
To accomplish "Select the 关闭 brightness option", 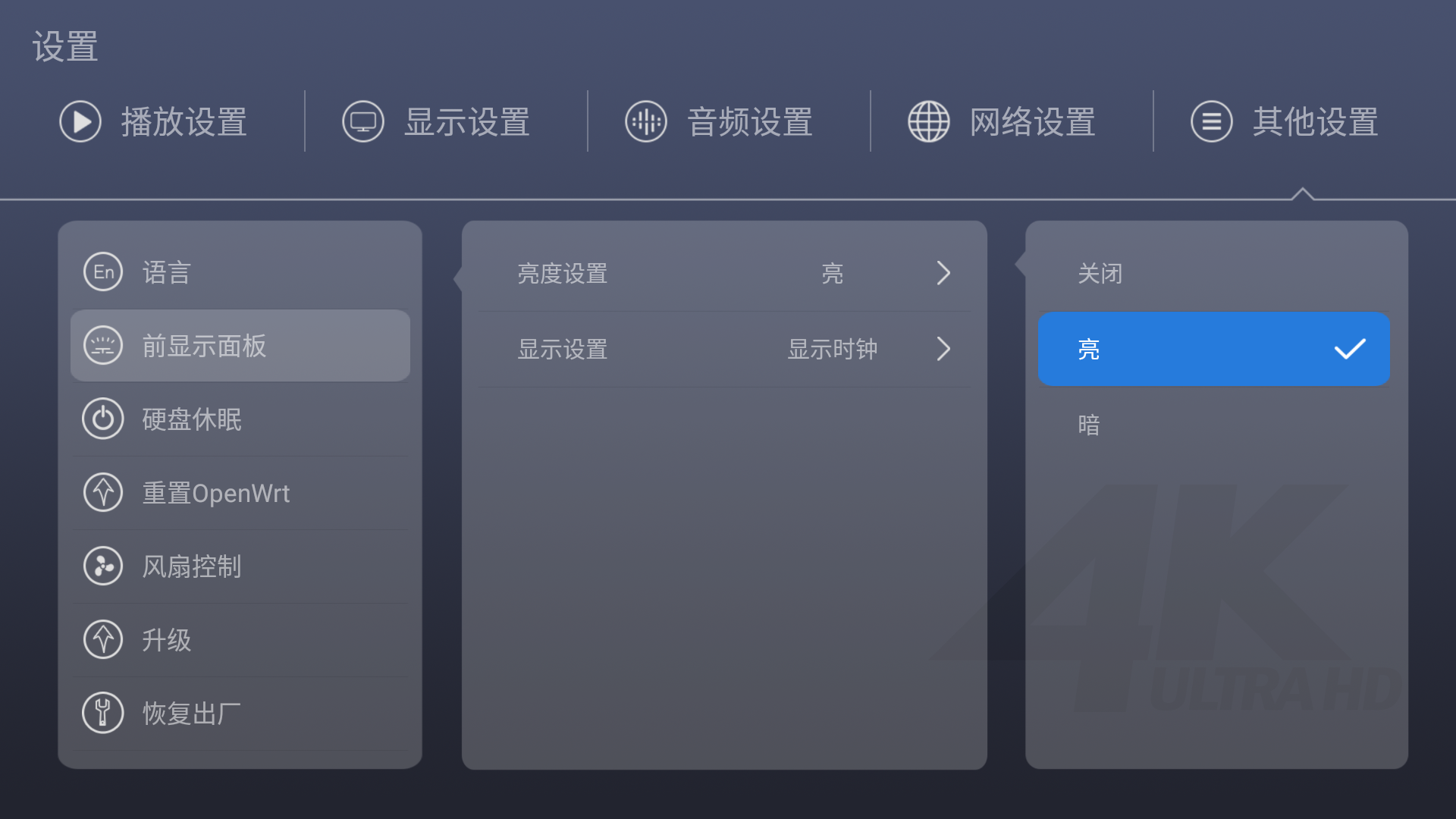I will click(1214, 273).
